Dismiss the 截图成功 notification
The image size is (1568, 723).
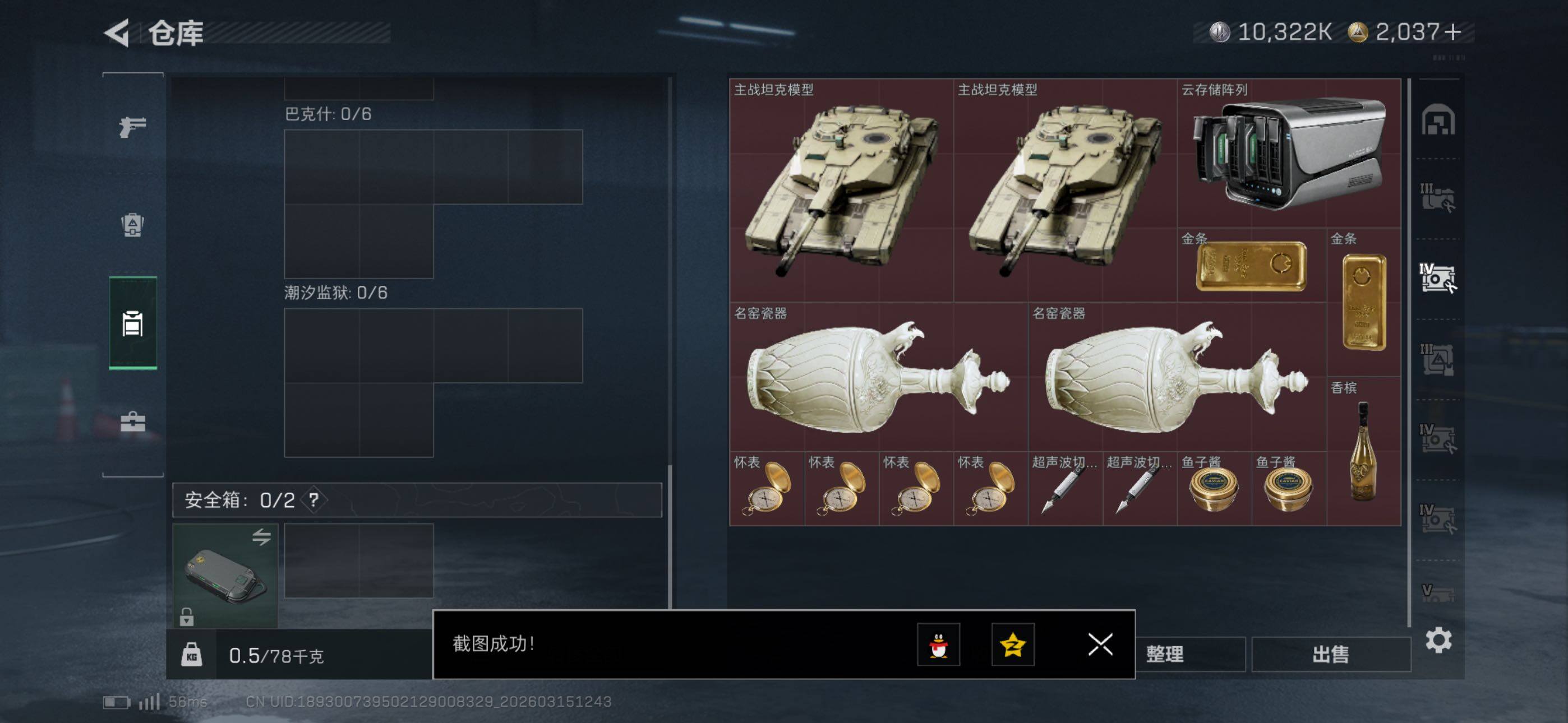tap(1100, 645)
